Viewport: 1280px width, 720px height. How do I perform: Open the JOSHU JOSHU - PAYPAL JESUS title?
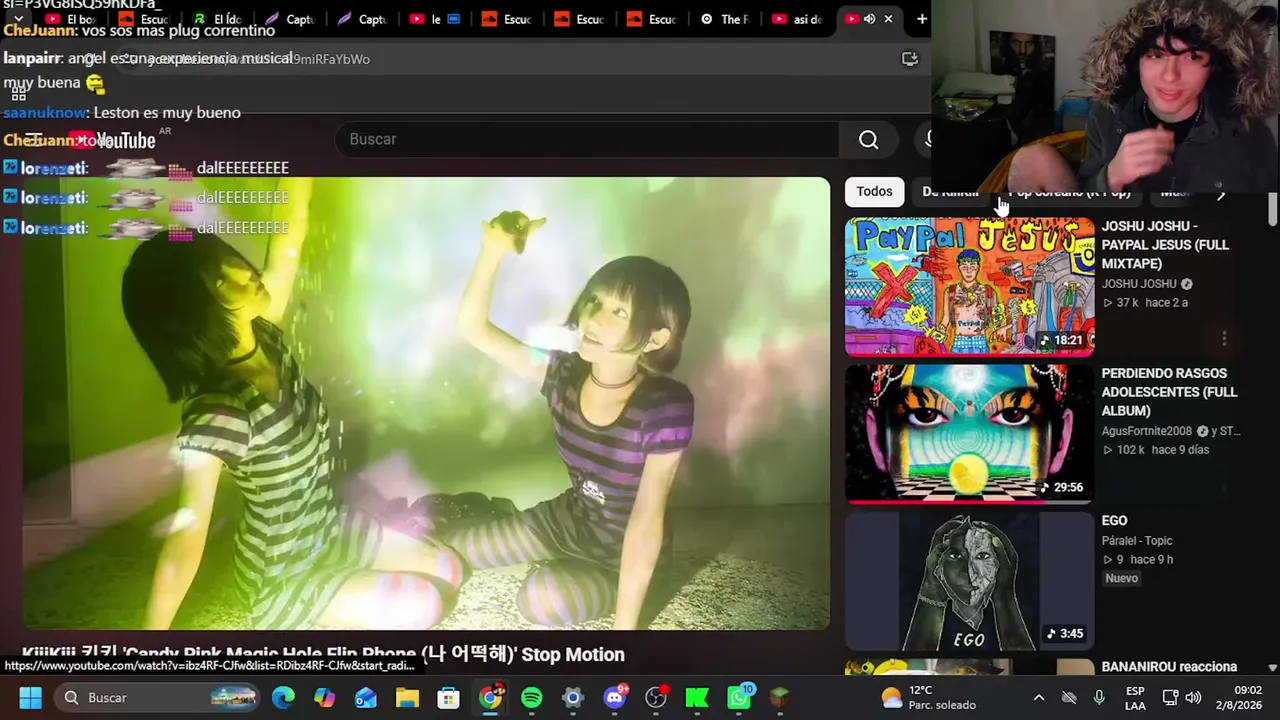[1165, 245]
